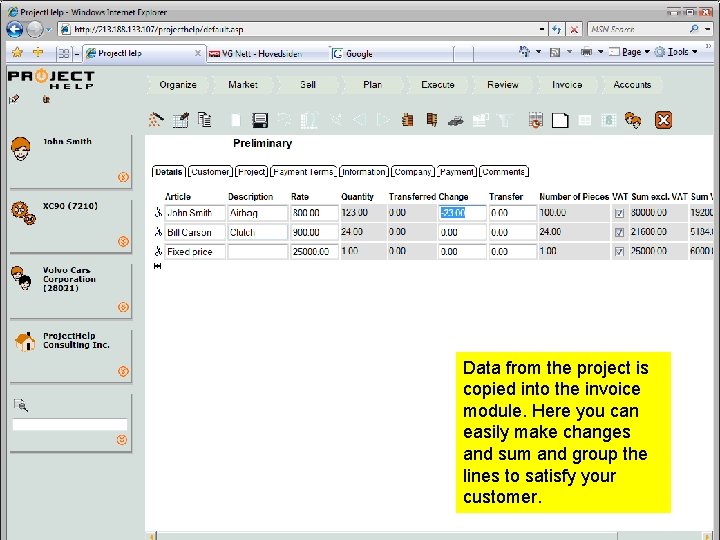This screenshot has width=720, height=540.
Task: Switch to the Customer tab
Action: point(210,172)
